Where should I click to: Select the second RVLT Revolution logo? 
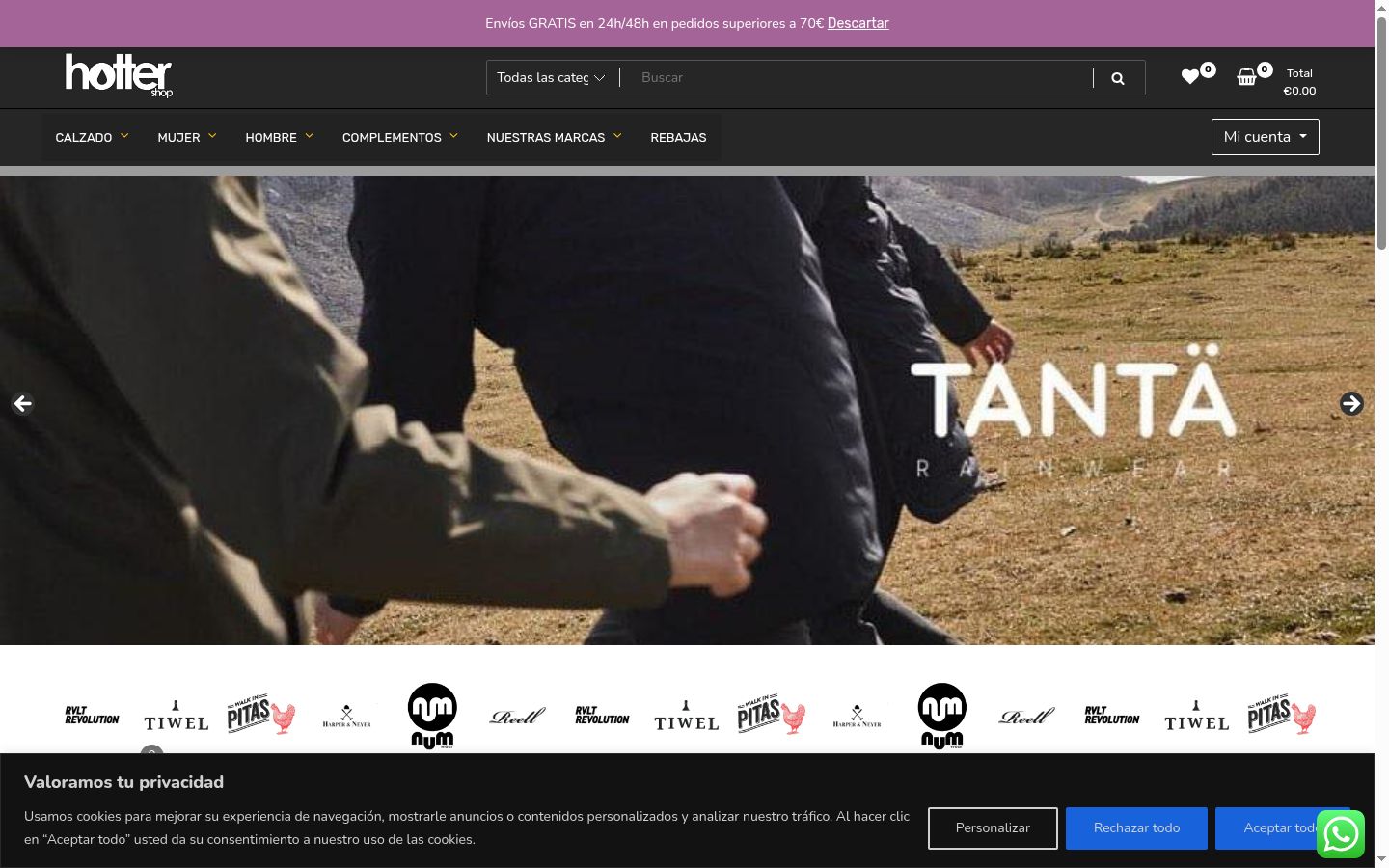click(x=602, y=716)
